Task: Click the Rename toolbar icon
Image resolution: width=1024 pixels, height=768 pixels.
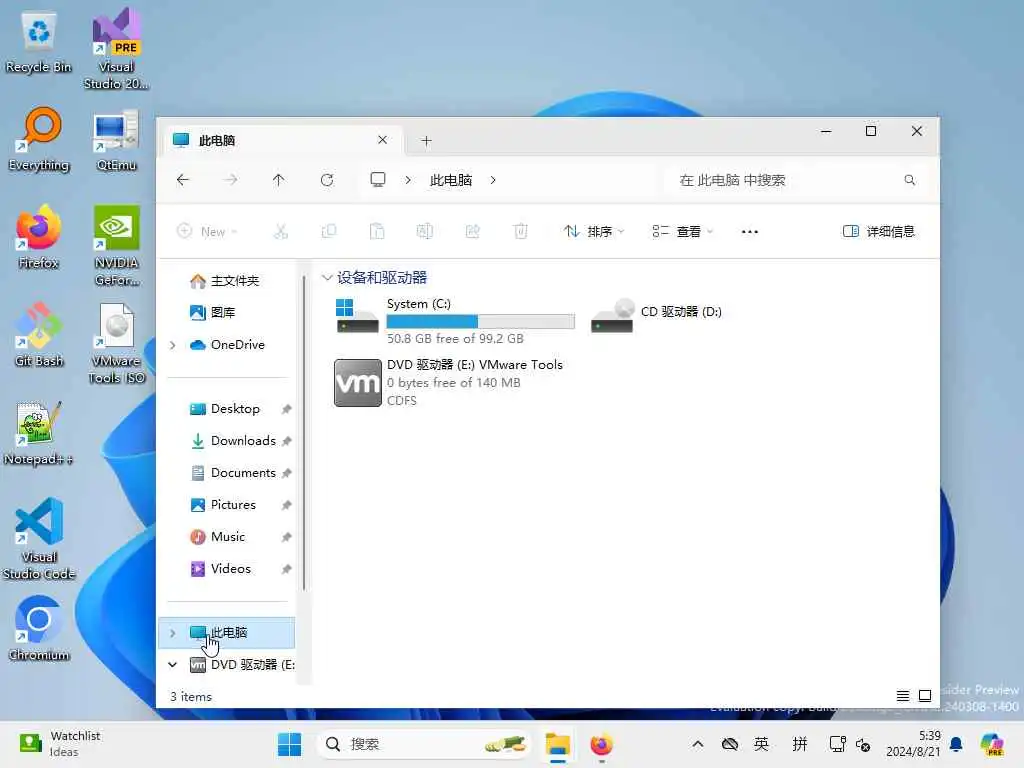Action: 424,231
